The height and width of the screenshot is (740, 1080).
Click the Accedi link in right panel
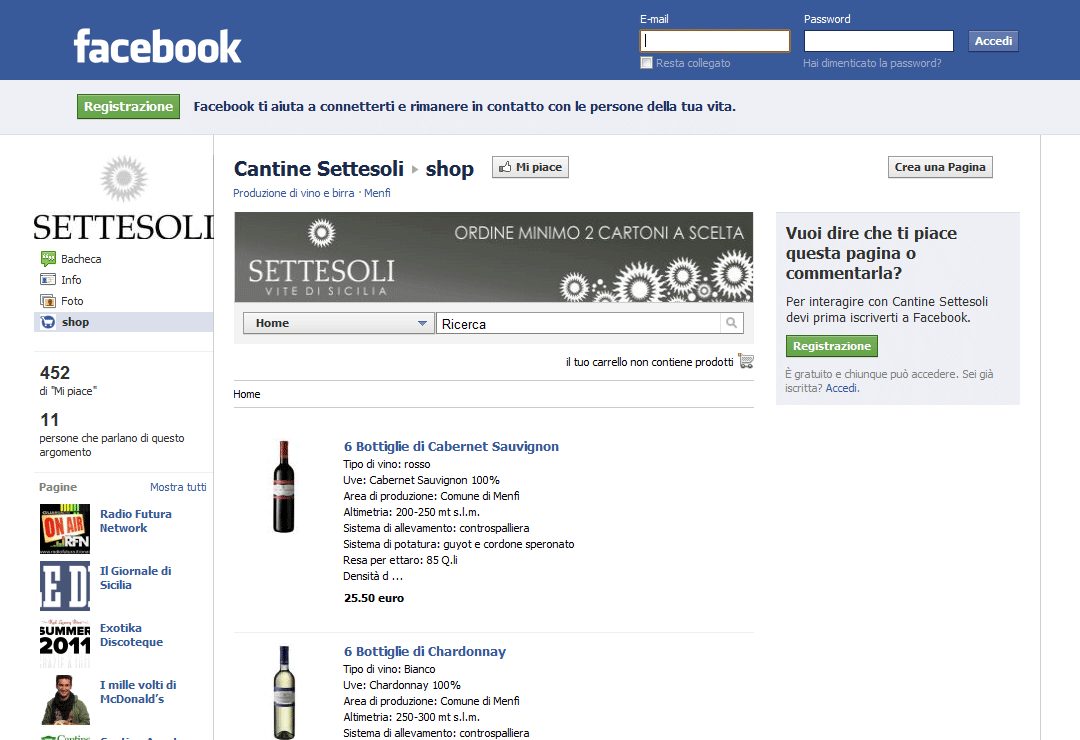tap(842, 388)
